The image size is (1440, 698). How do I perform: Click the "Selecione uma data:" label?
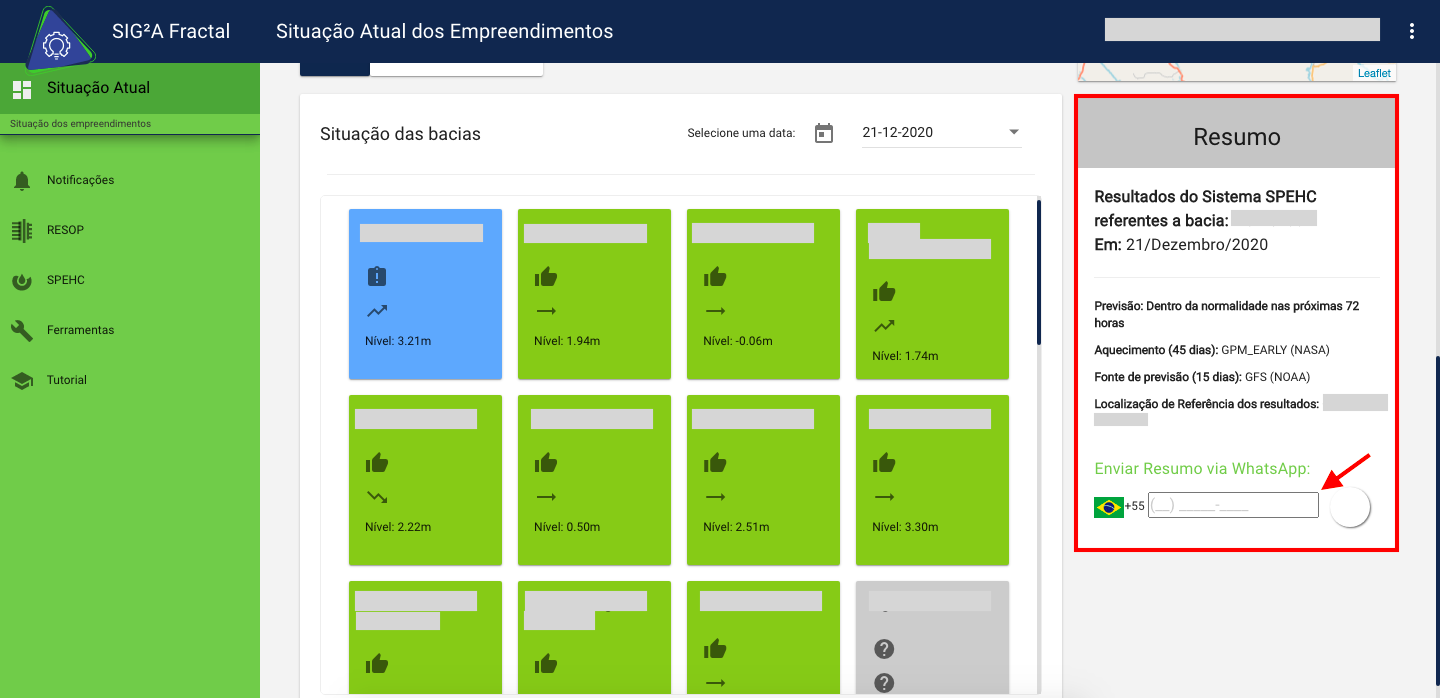741,133
